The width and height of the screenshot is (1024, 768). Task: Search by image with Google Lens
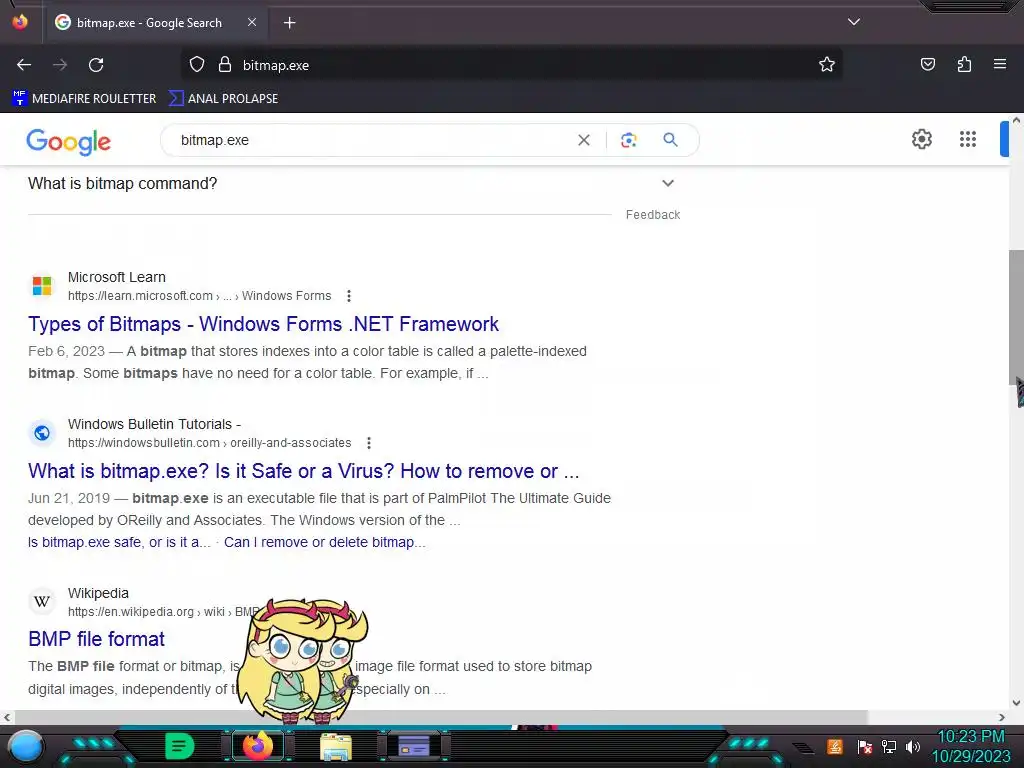coord(628,140)
